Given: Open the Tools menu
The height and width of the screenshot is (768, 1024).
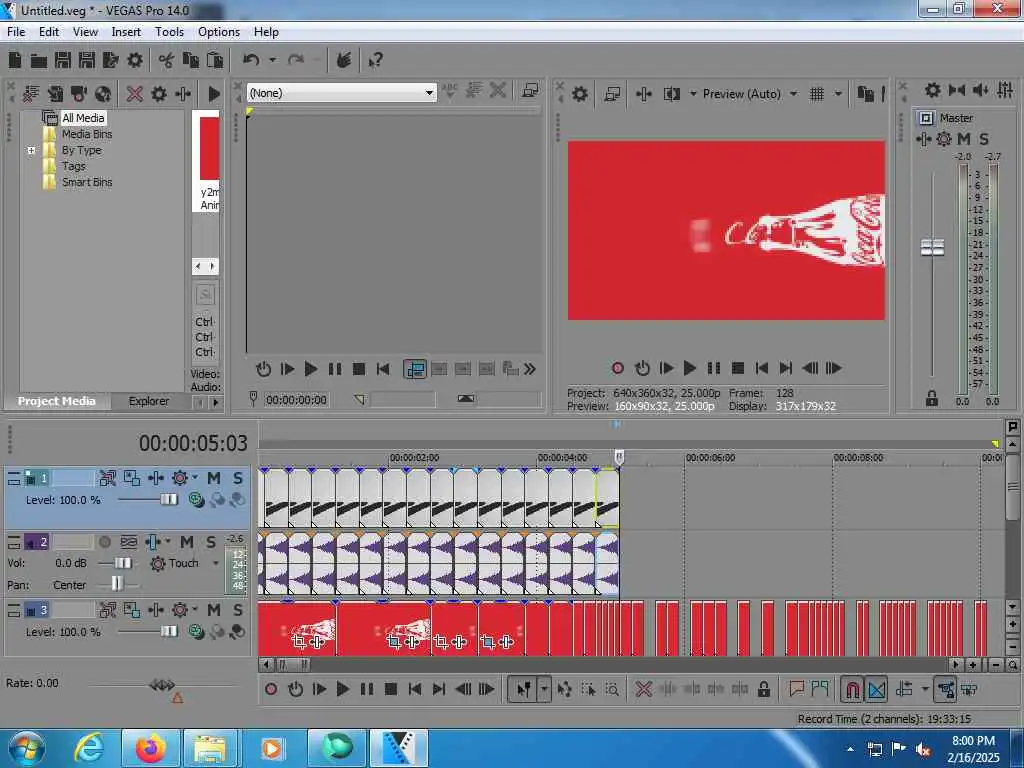Looking at the screenshot, I should 169,32.
